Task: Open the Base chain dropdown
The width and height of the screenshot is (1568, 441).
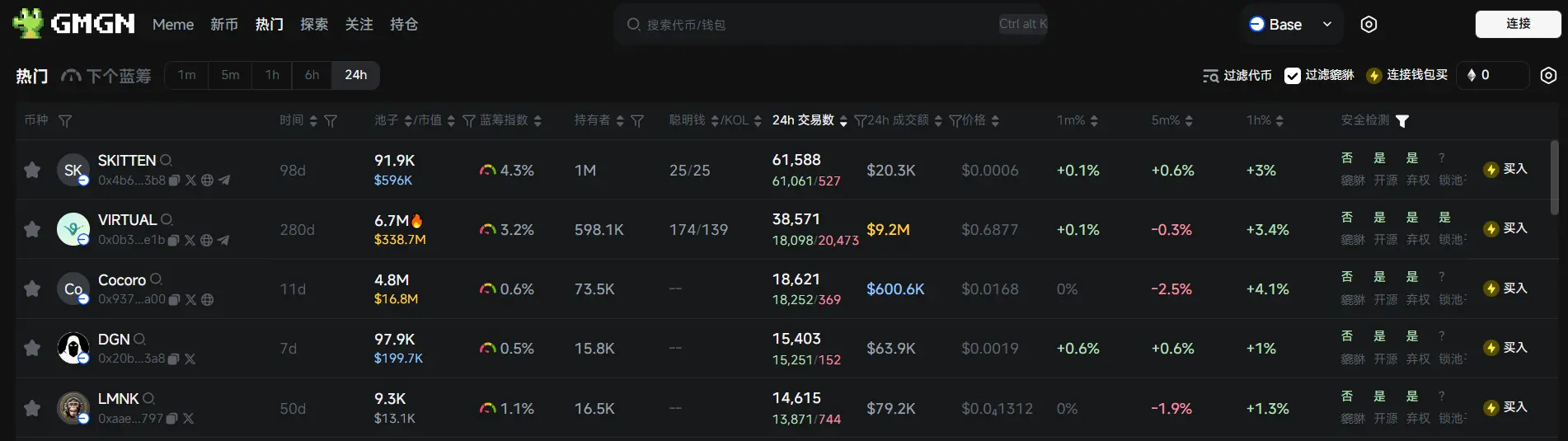Action: (1291, 25)
